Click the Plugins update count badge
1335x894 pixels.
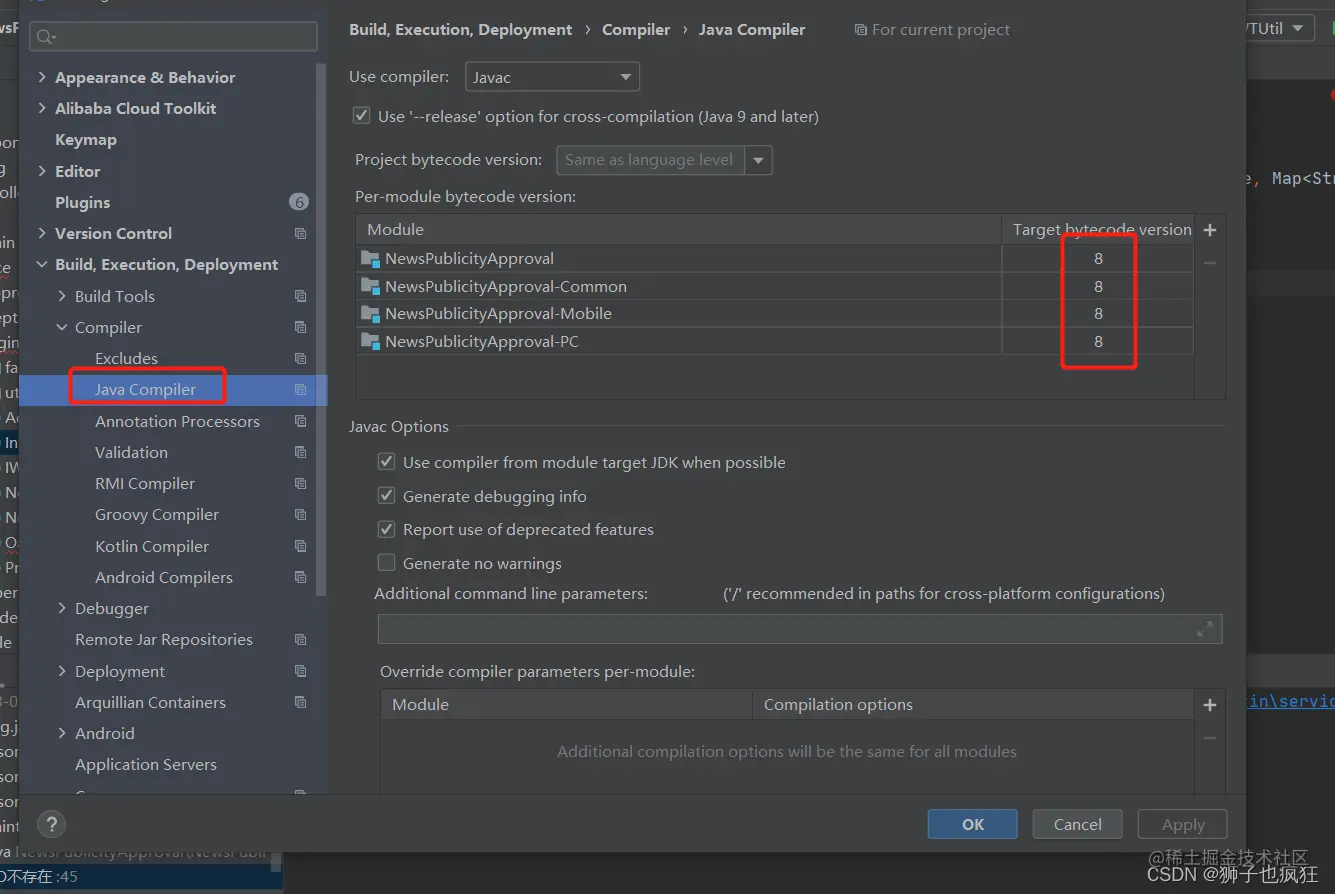[299, 202]
